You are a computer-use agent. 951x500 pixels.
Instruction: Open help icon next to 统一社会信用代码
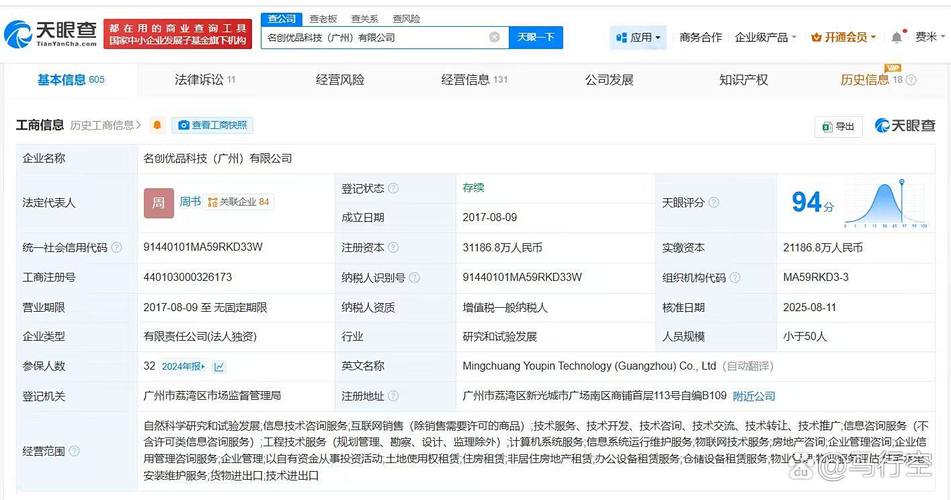pos(116,248)
